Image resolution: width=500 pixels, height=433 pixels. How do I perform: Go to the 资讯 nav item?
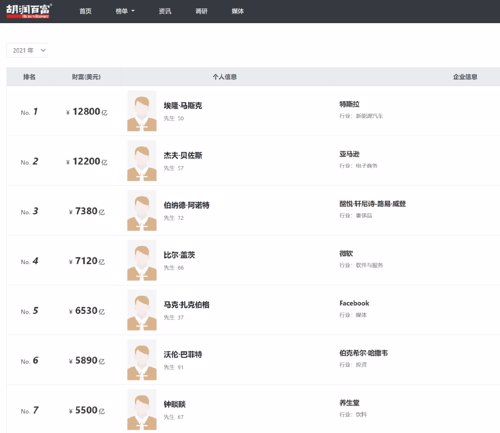pos(165,11)
